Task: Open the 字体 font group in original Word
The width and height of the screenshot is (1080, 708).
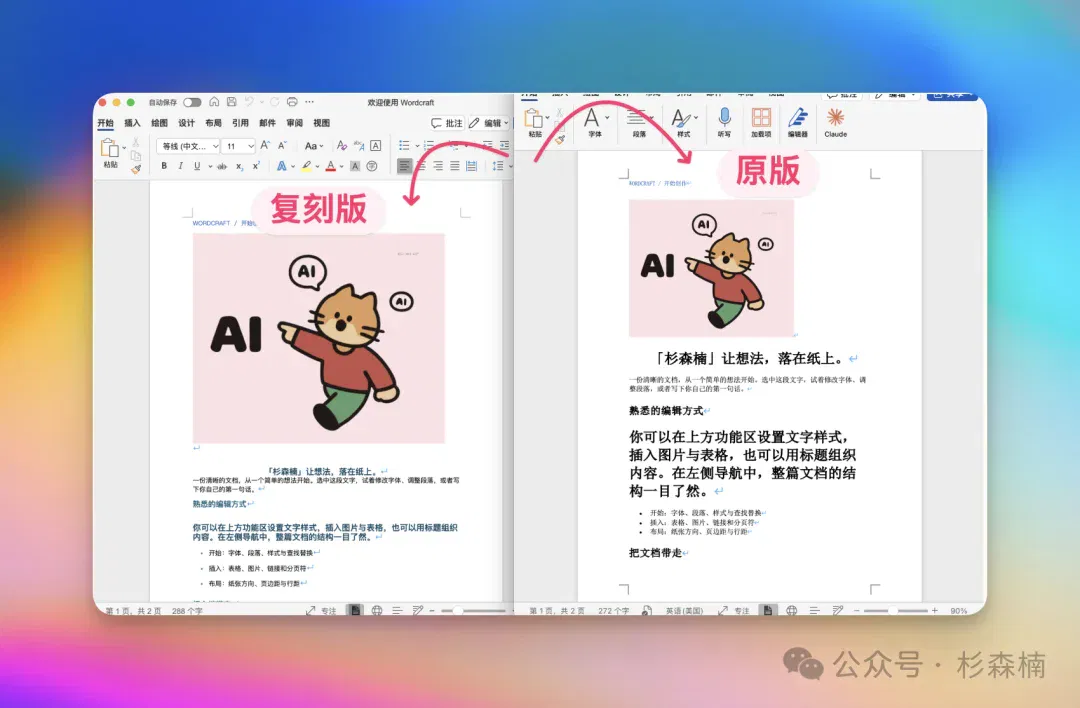Action: pyautogui.click(x=594, y=123)
